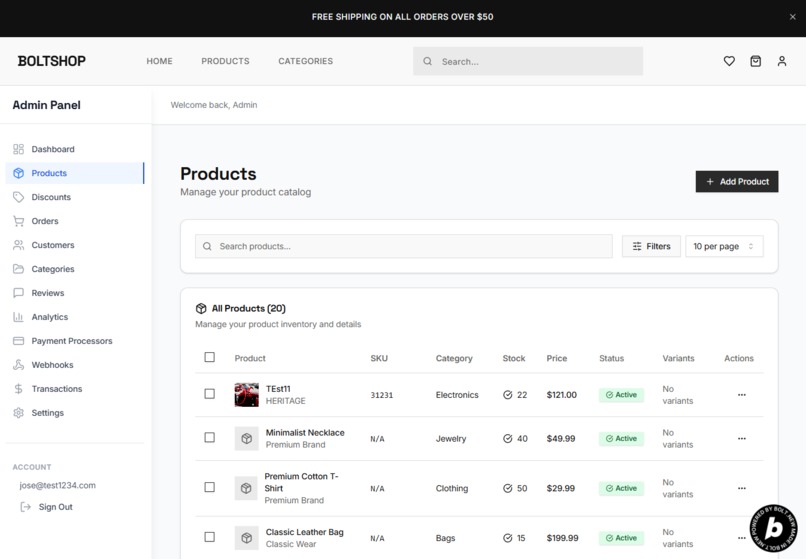806x559 pixels.
Task: Open Discounts in the admin sidebar
Action: pyautogui.click(x=75, y=197)
